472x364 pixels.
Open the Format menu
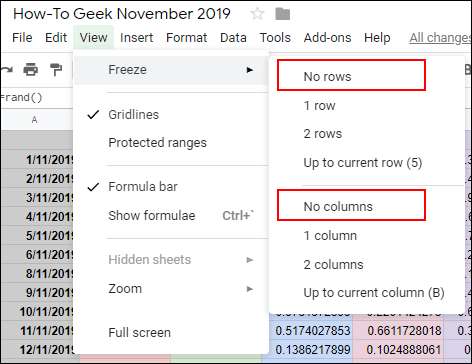coord(187,38)
